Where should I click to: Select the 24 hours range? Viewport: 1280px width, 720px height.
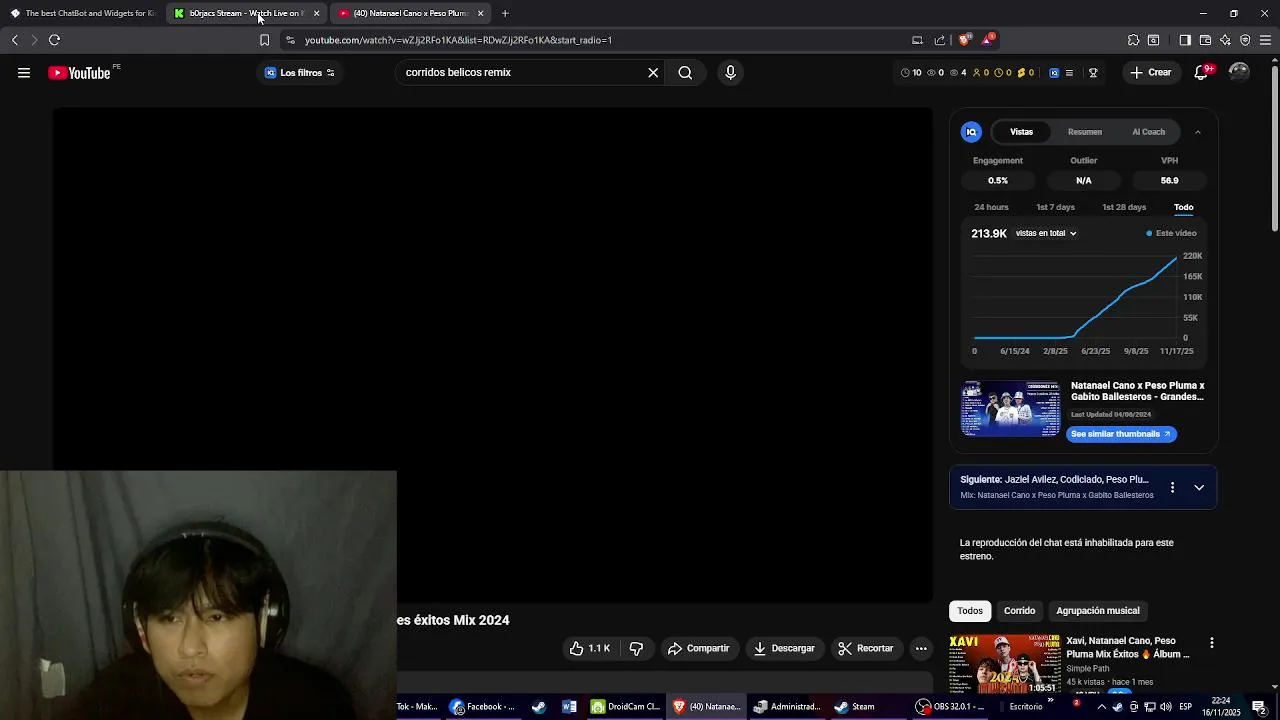click(991, 207)
